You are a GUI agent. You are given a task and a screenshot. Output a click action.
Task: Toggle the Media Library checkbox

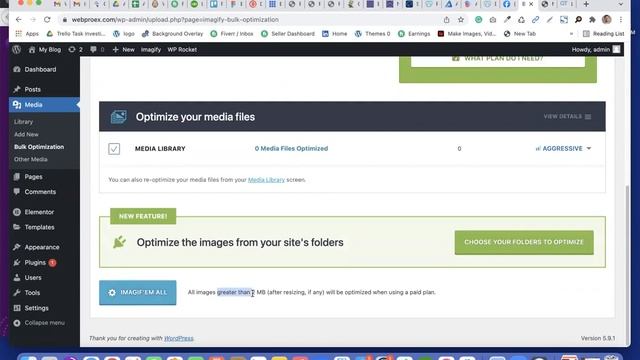point(114,149)
